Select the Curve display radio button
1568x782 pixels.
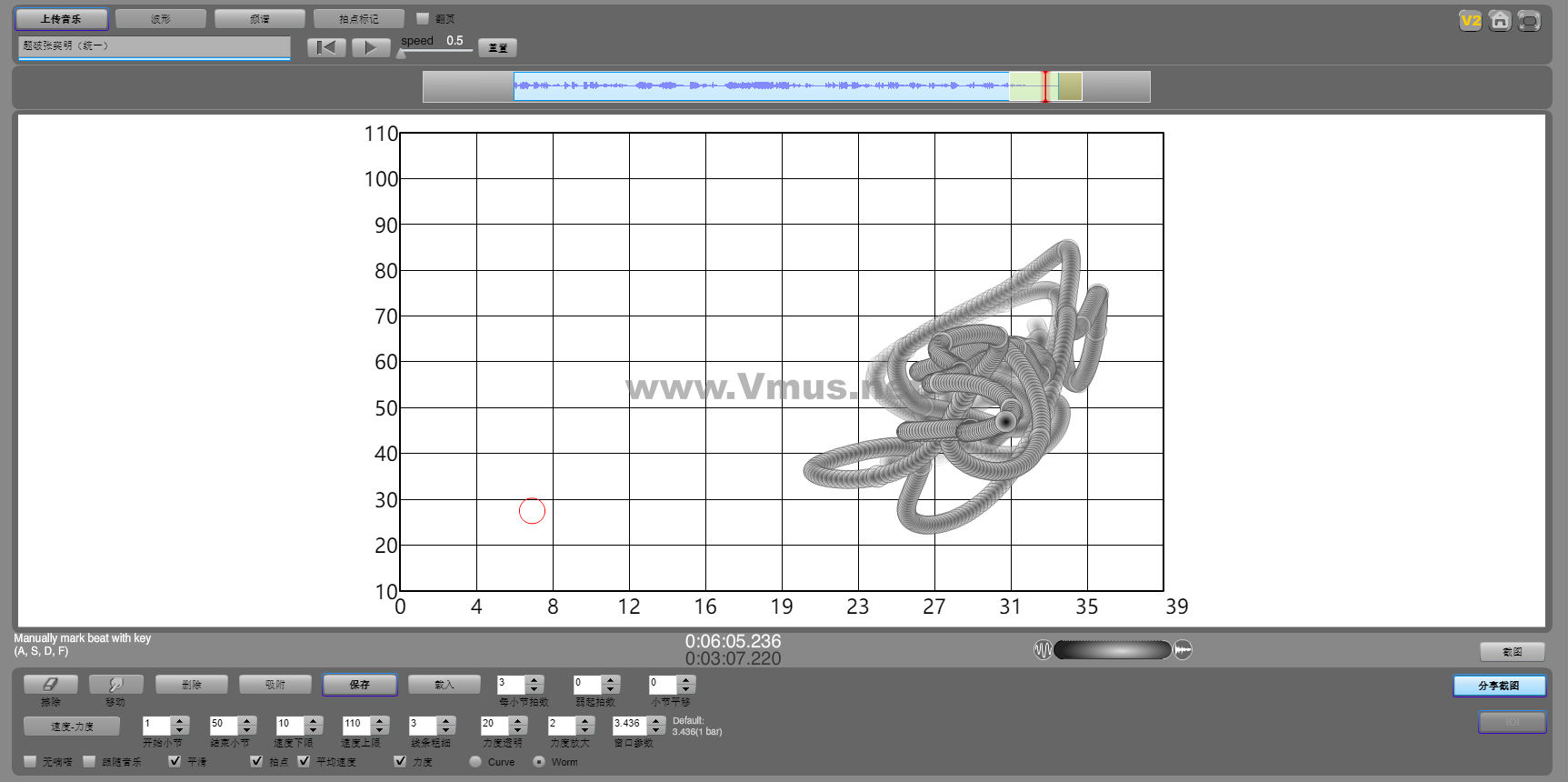tap(475, 761)
